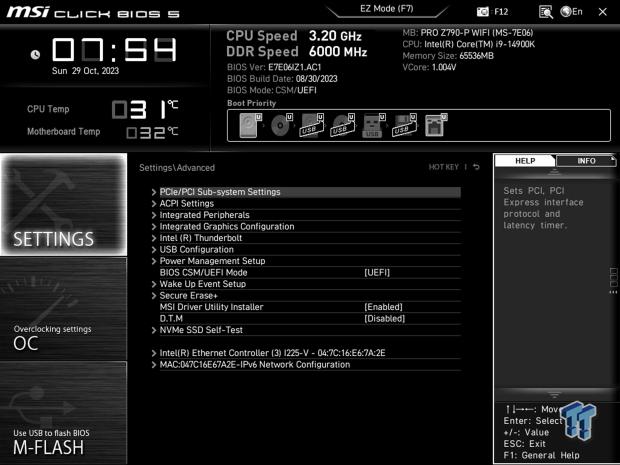The height and width of the screenshot is (465, 620).
Task: Close the BIOS with the X icon
Action: [602, 12]
